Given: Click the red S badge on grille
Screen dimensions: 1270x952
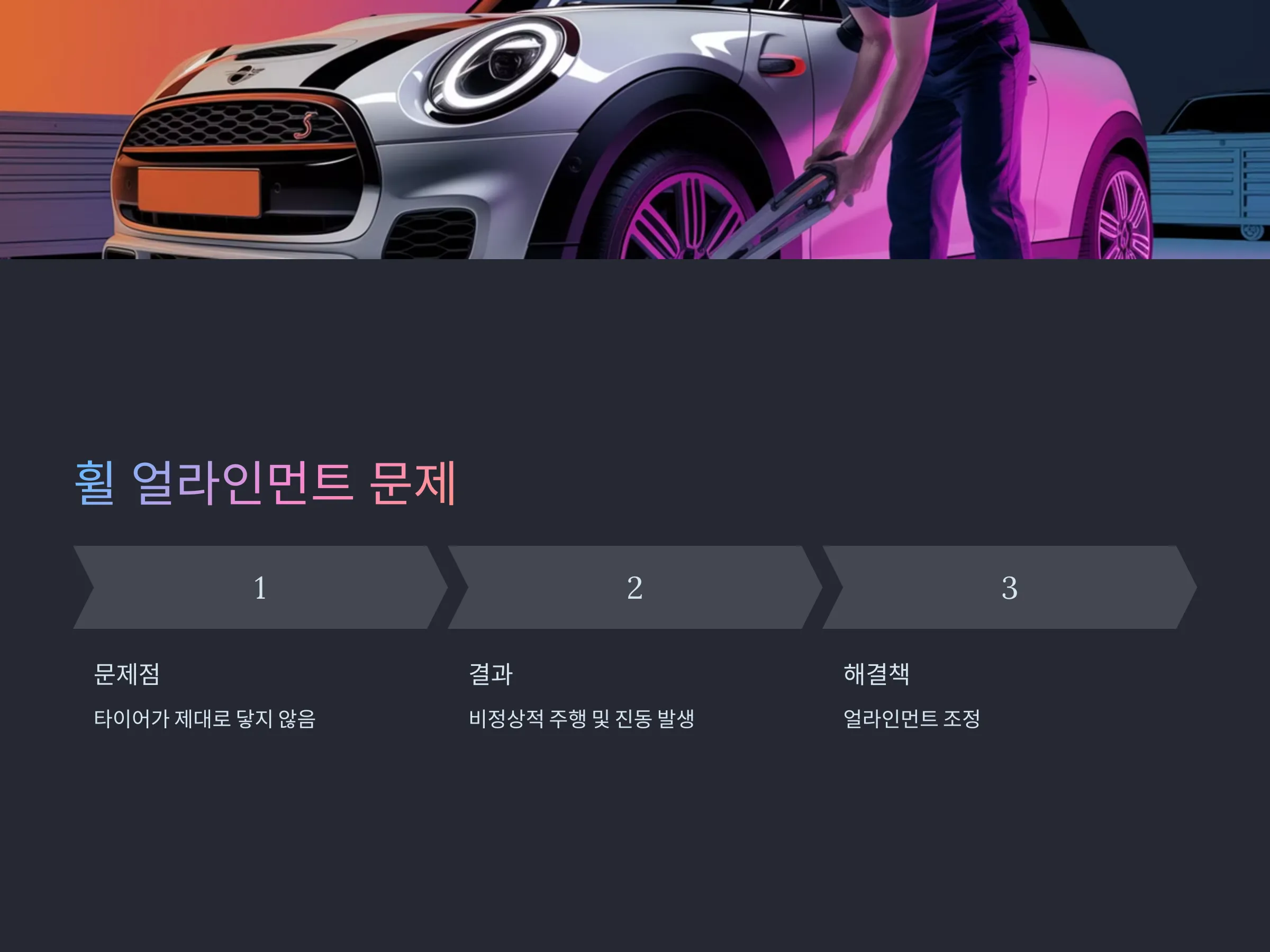Looking at the screenshot, I should pos(306,125).
